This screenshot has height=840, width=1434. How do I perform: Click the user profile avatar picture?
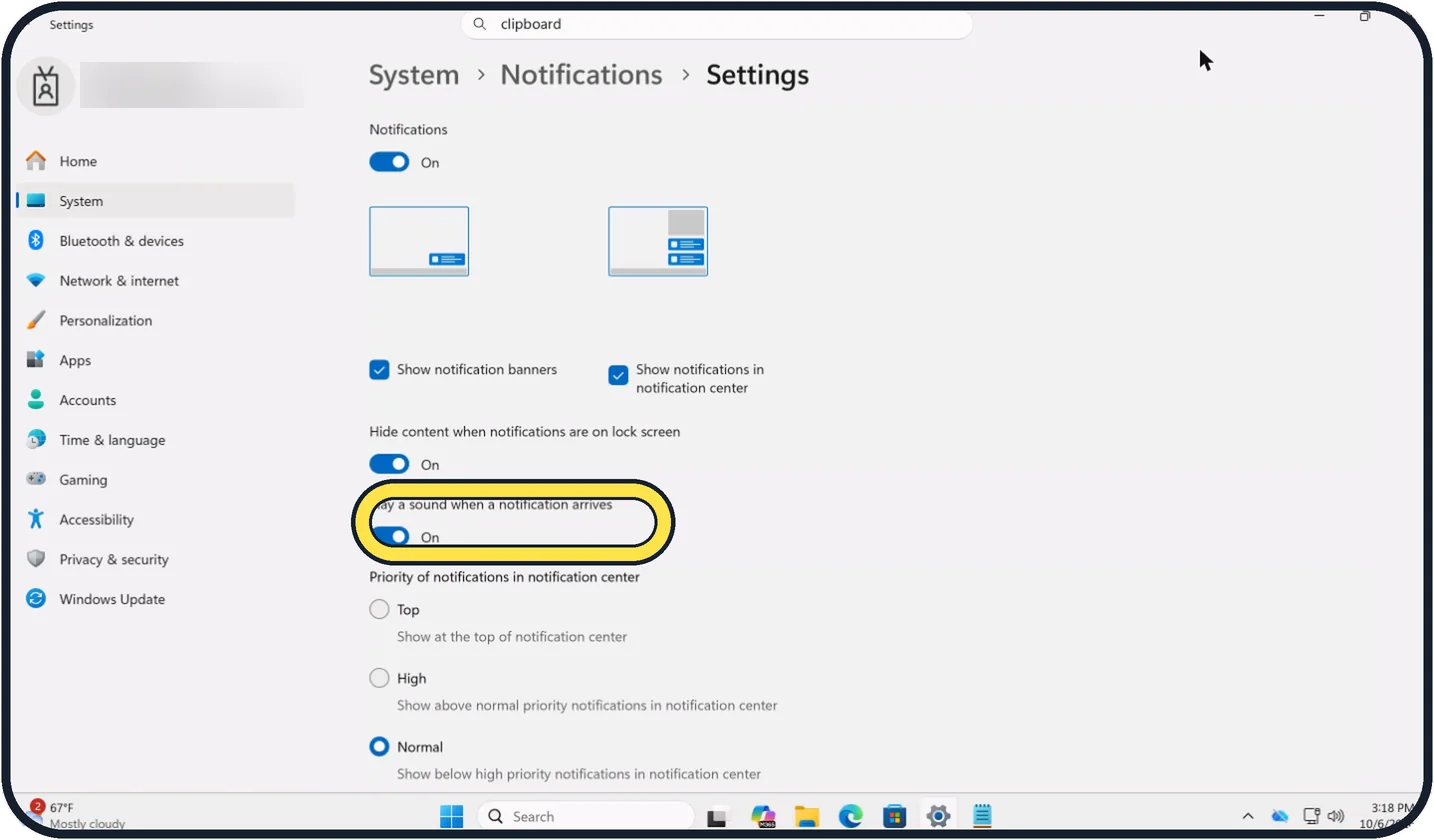[x=45, y=88]
